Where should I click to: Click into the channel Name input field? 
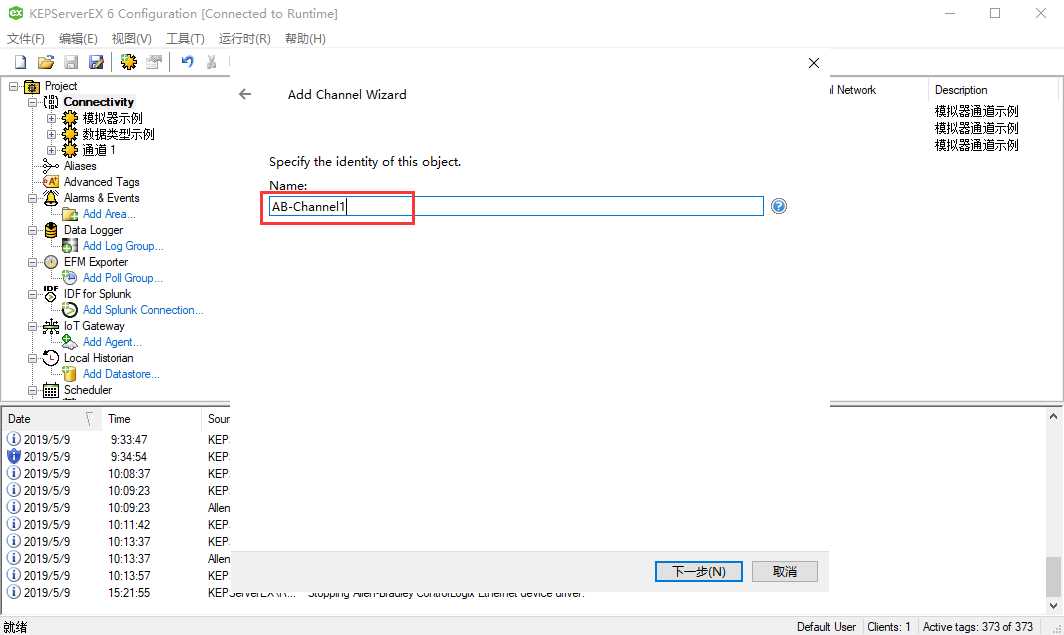click(x=516, y=206)
